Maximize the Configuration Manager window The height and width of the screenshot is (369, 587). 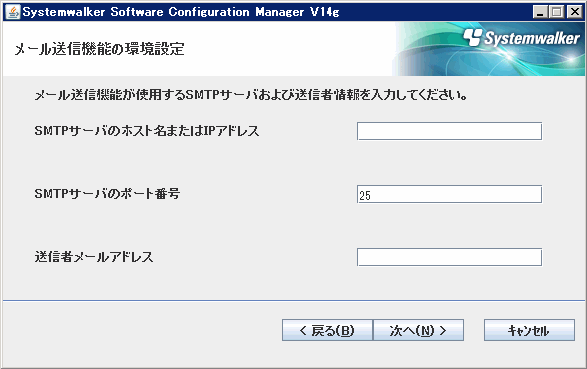click(x=557, y=12)
